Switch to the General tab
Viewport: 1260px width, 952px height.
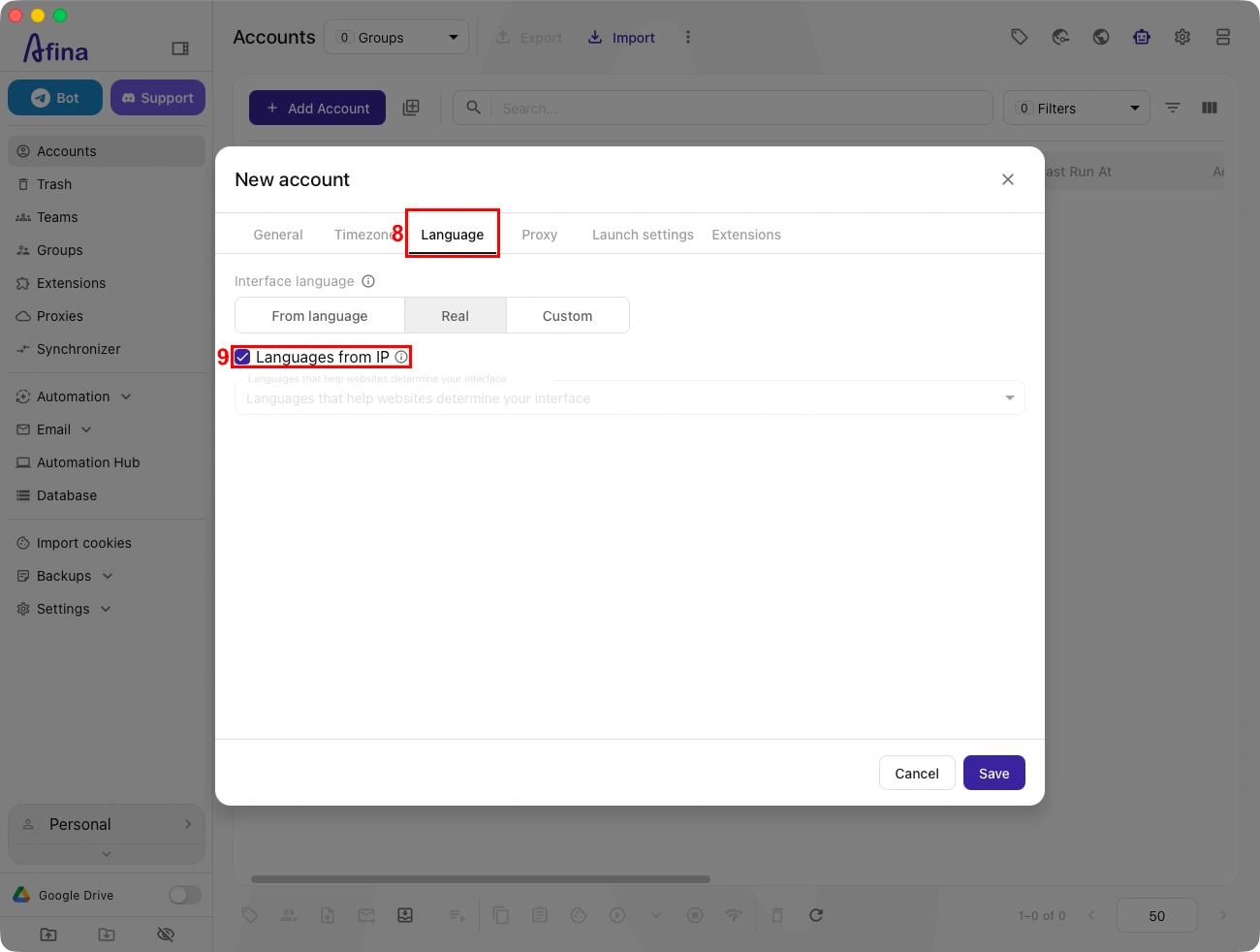pyautogui.click(x=278, y=235)
